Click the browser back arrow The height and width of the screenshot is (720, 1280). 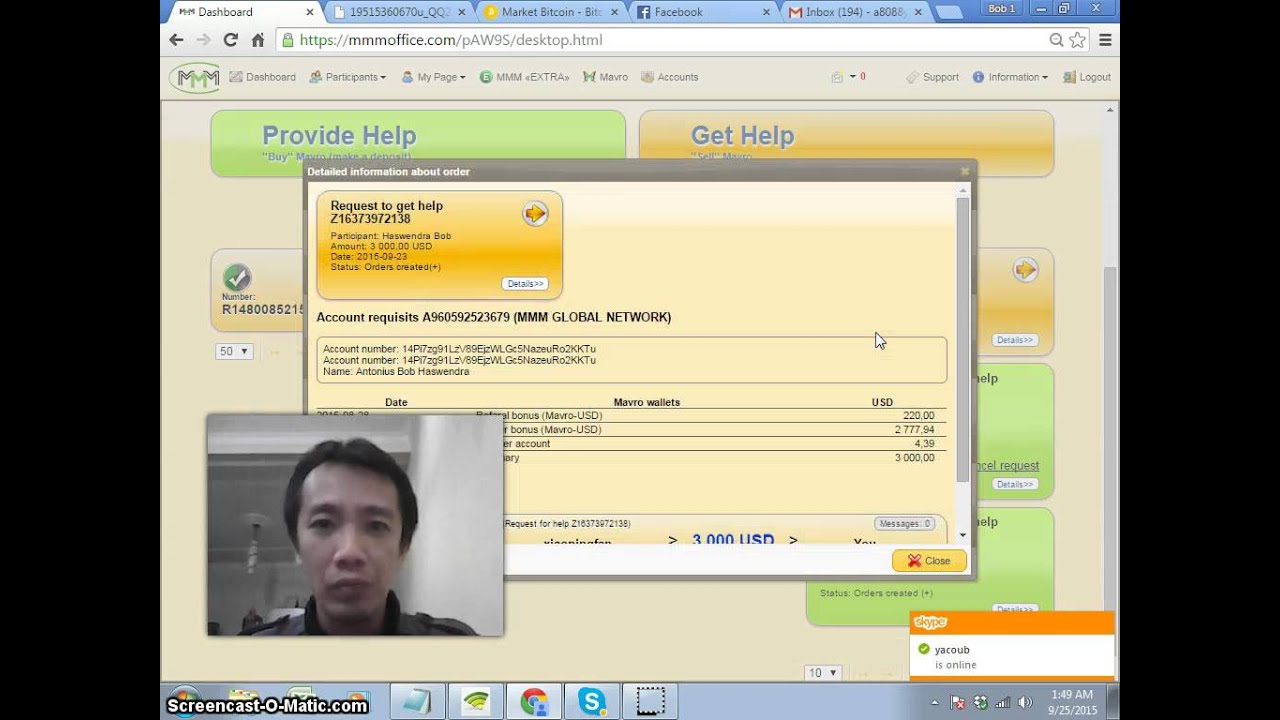point(176,40)
